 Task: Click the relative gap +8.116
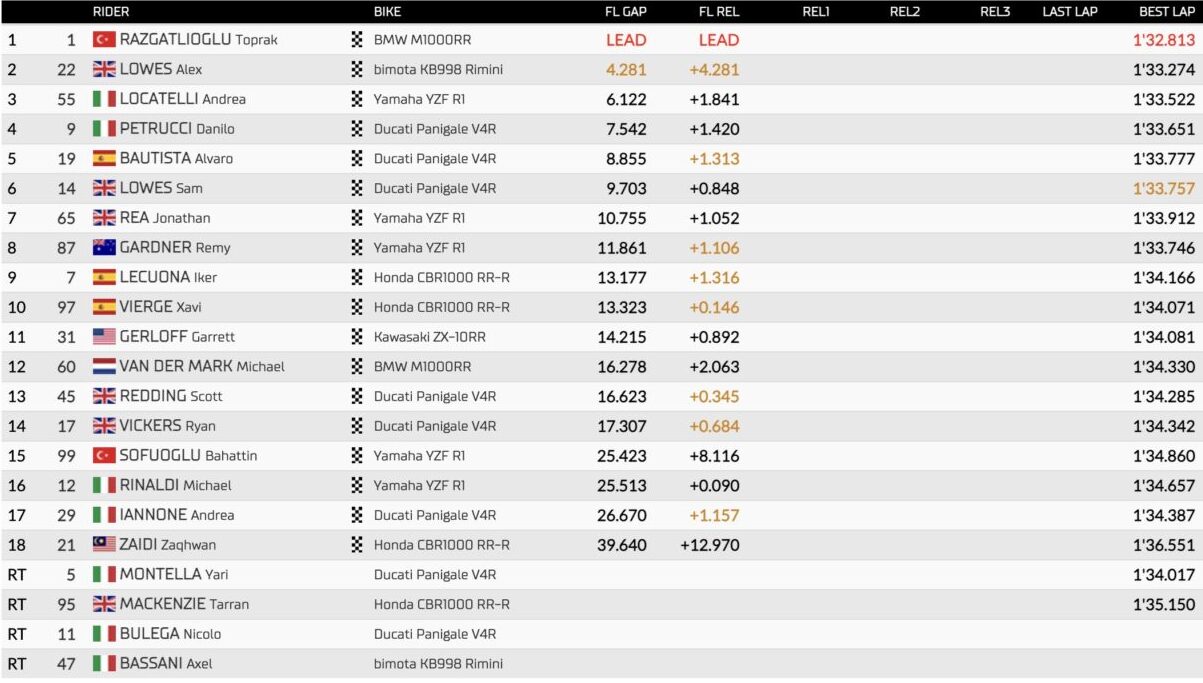click(x=714, y=456)
